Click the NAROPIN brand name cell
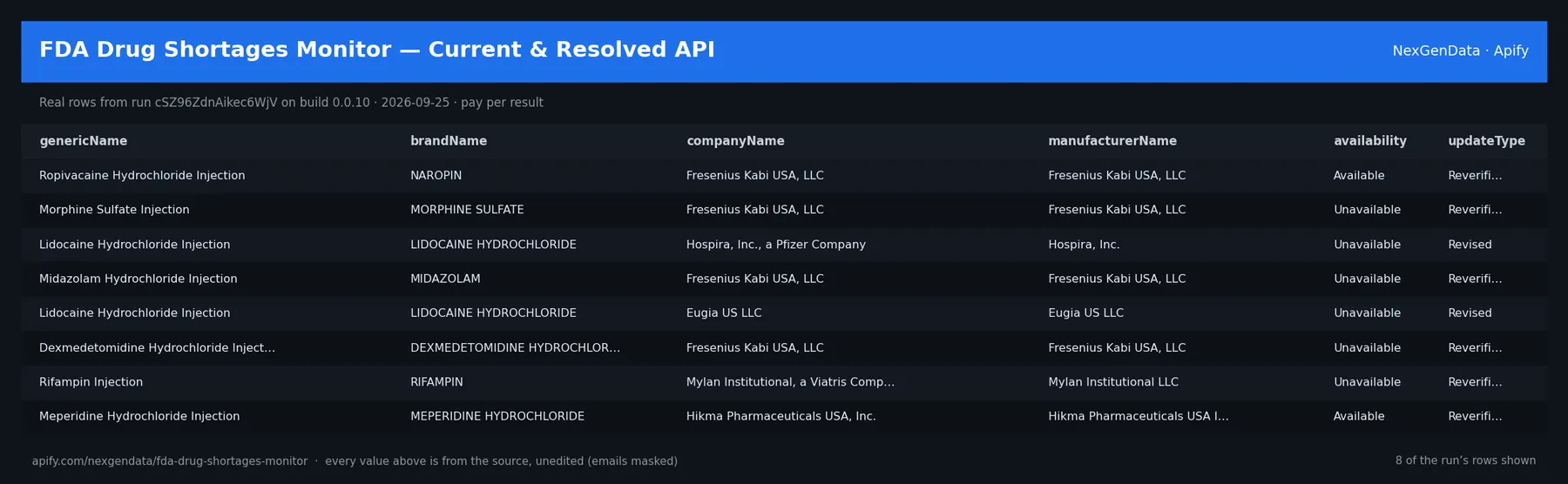Image resolution: width=1568 pixels, height=484 pixels. tap(436, 176)
